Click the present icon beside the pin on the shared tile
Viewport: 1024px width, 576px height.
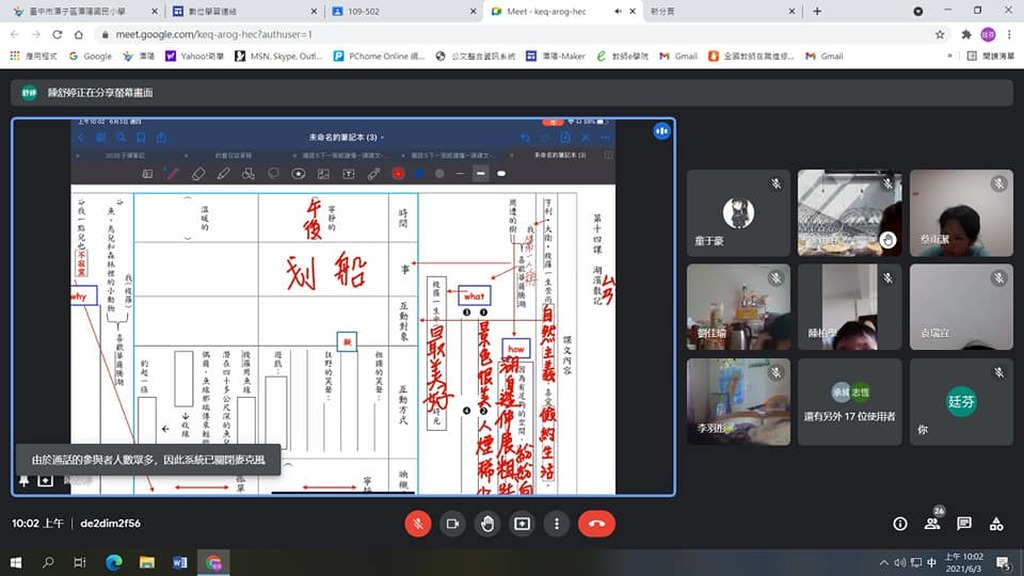(45, 481)
